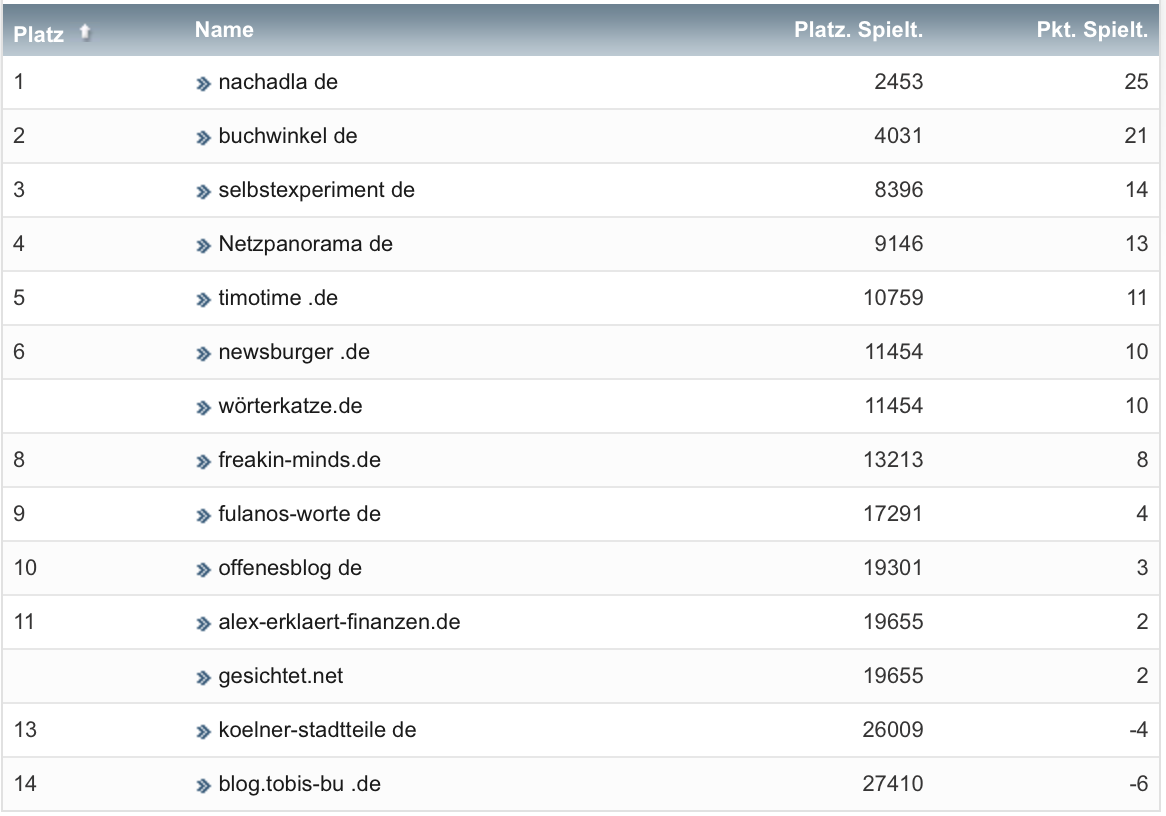Sort by Platz. Spielt. column header
Viewport: 1166px width, 816px height.
coord(858,30)
